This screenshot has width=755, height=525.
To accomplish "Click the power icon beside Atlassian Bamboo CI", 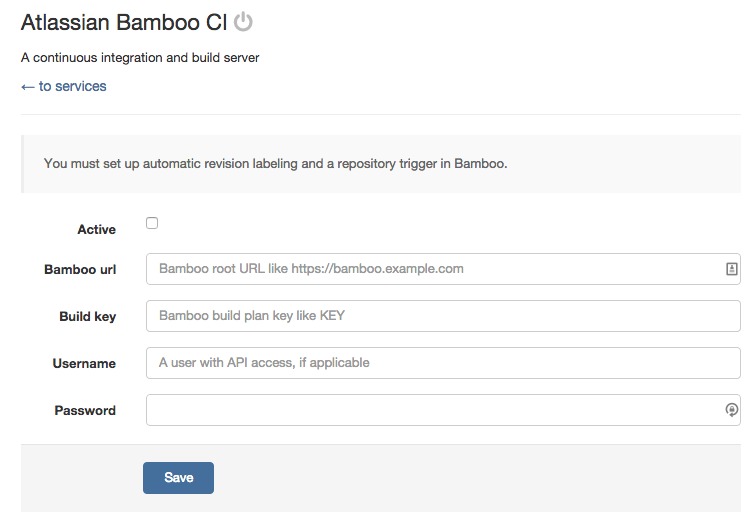I will point(243,22).
